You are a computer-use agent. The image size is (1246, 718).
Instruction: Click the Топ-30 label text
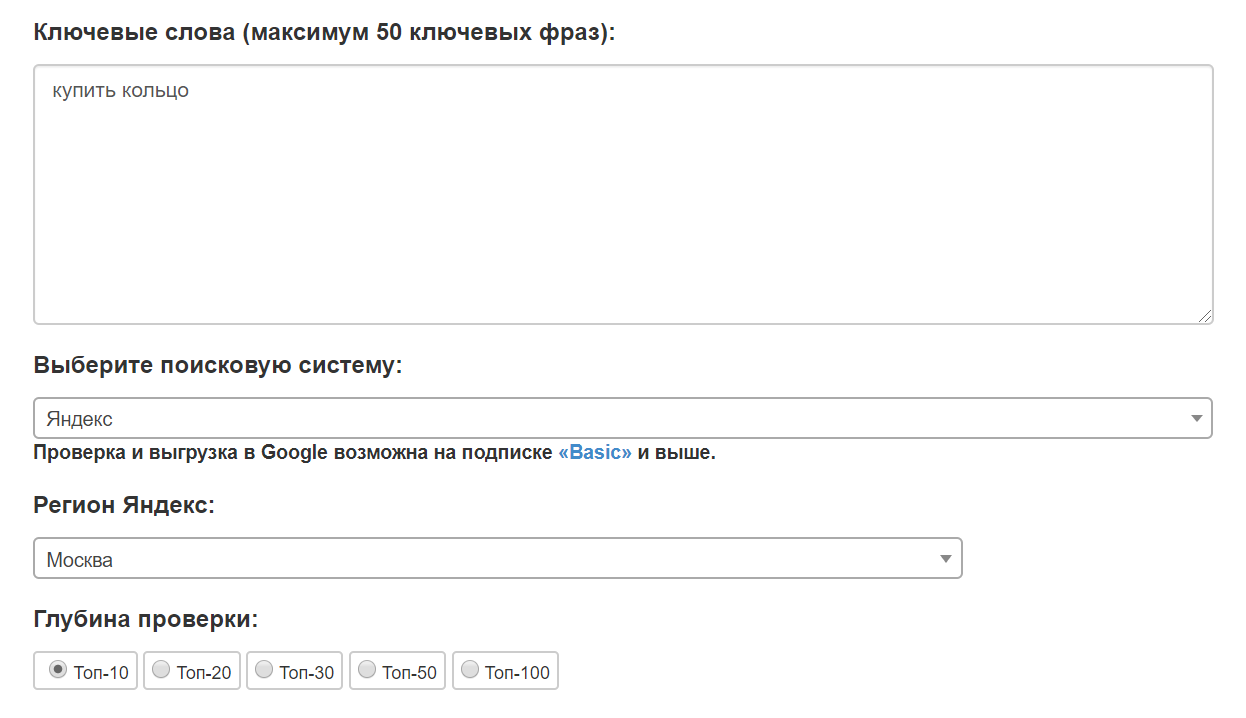pos(306,673)
